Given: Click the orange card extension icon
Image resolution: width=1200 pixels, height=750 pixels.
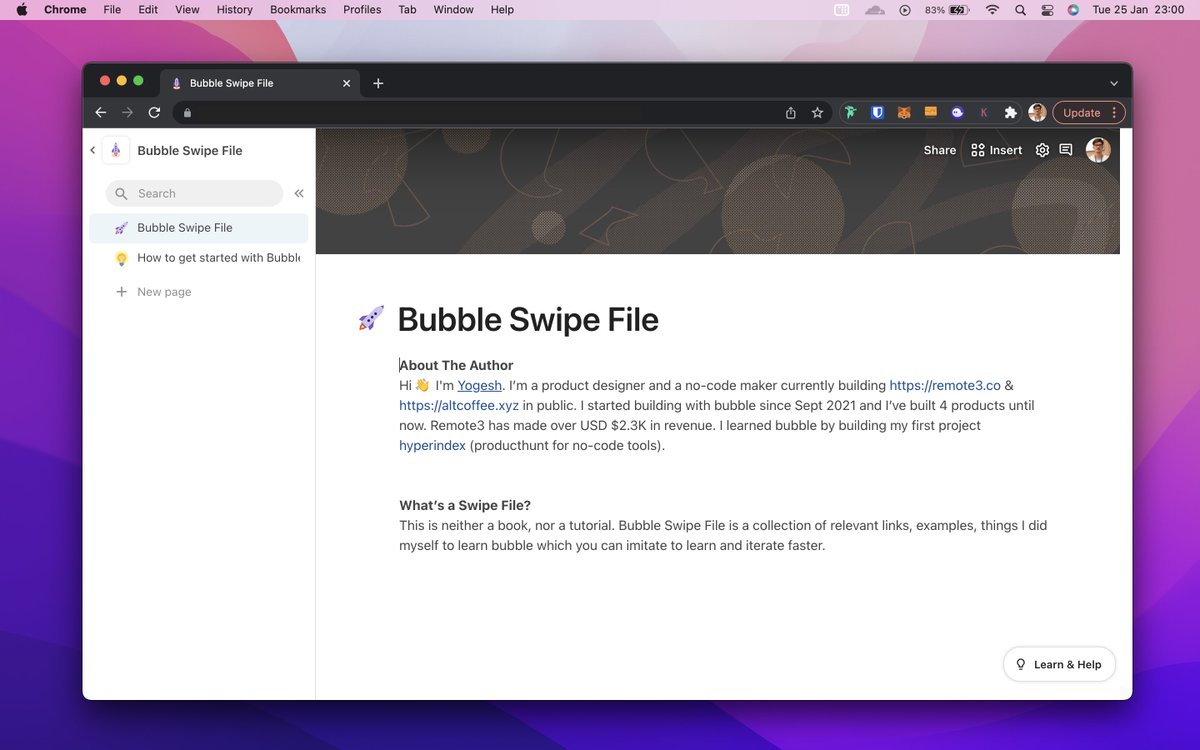Looking at the screenshot, I should (931, 112).
